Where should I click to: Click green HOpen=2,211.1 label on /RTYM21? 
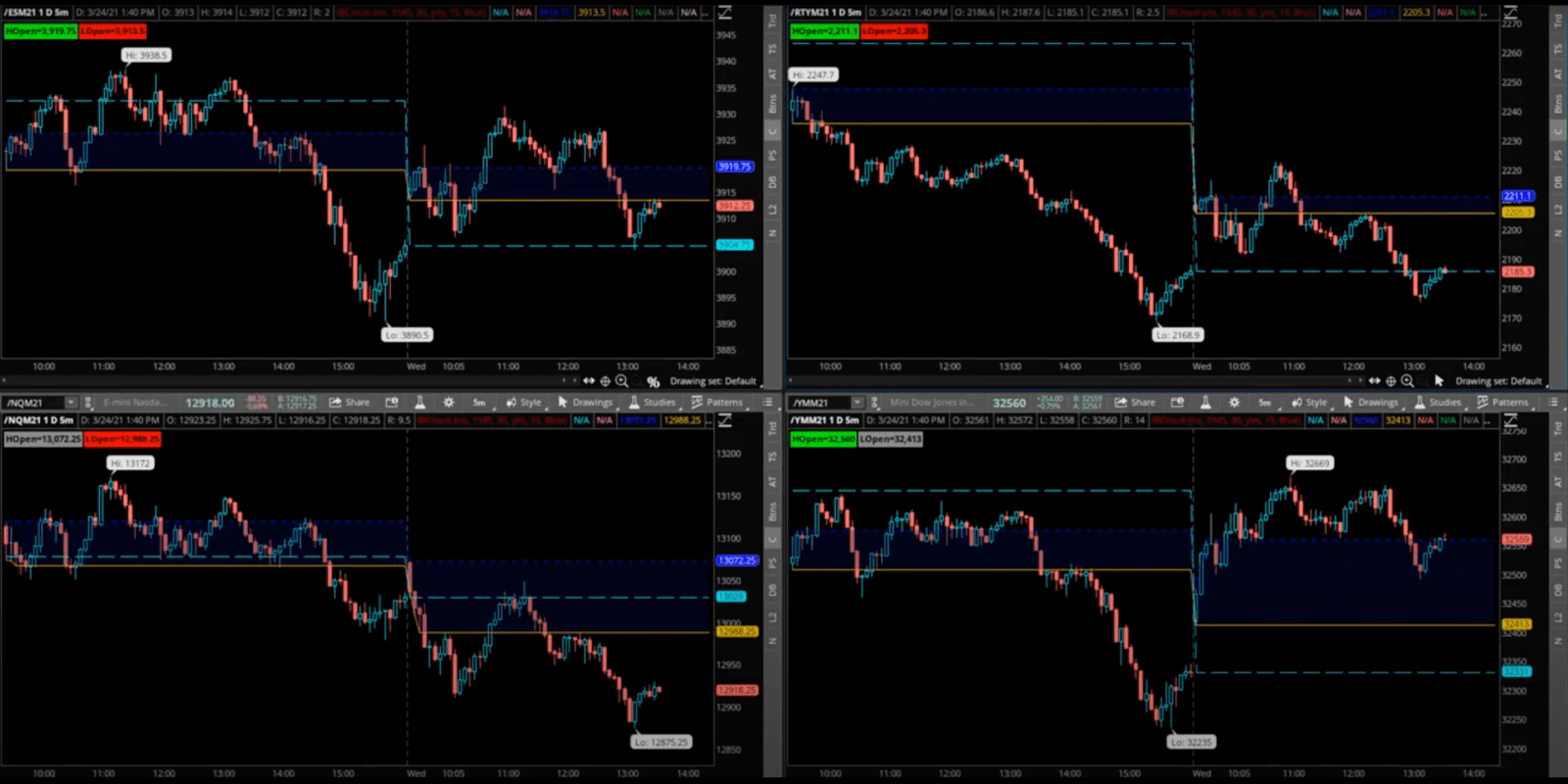(x=824, y=31)
